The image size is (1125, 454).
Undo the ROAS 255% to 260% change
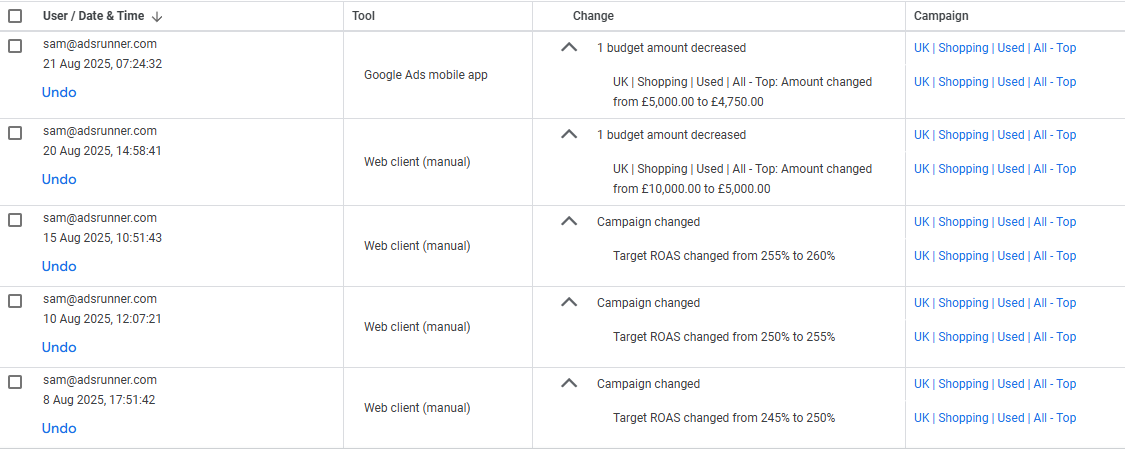click(x=59, y=266)
